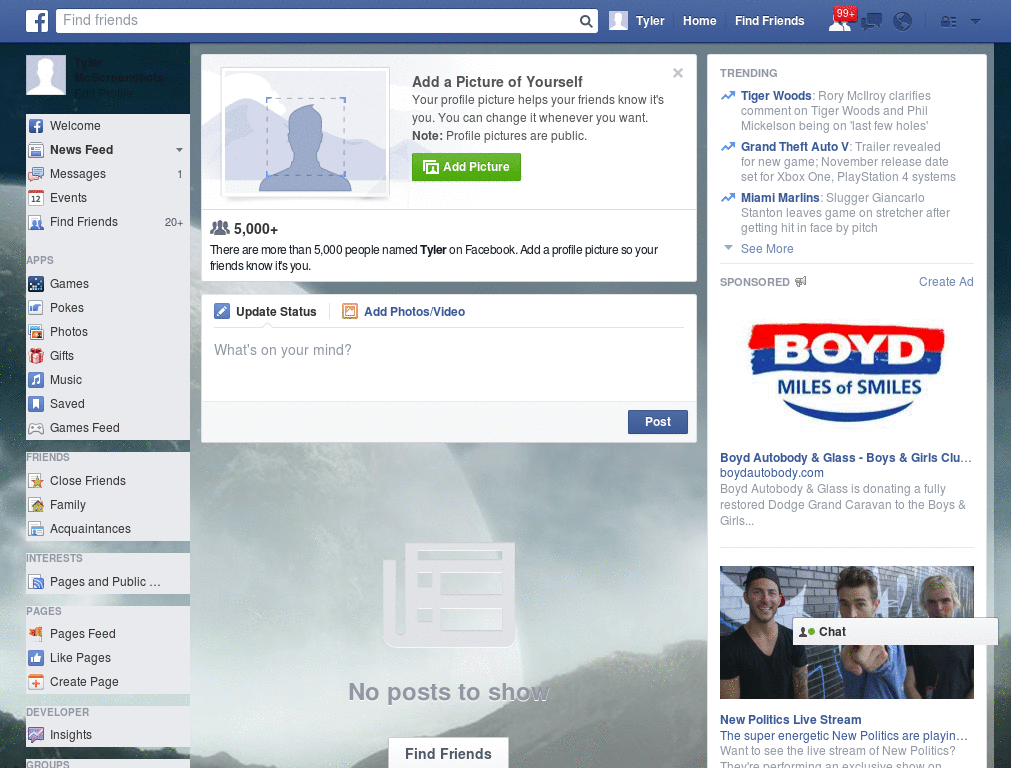Click the profile picture placeholder image
Viewport: 1024px width, 768px height.
[x=305, y=132]
